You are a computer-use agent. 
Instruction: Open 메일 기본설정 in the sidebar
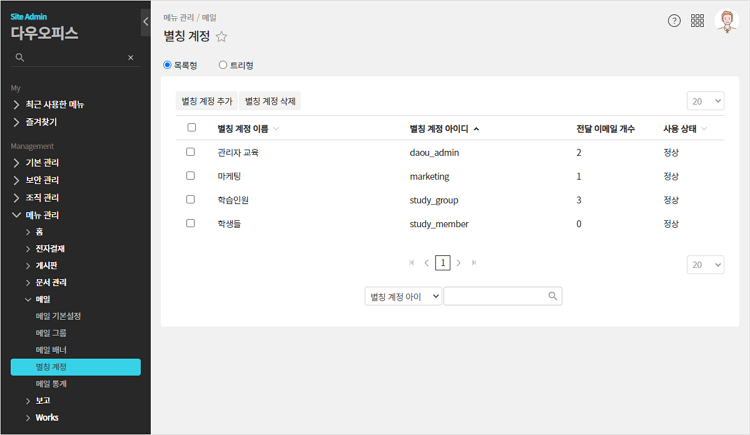click(x=58, y=316)
